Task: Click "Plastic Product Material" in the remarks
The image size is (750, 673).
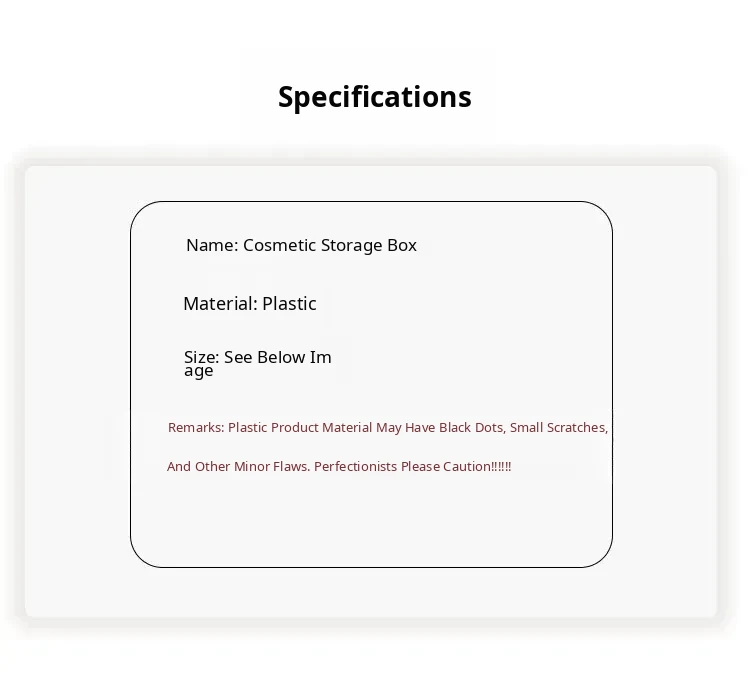Action: [300, 428]
